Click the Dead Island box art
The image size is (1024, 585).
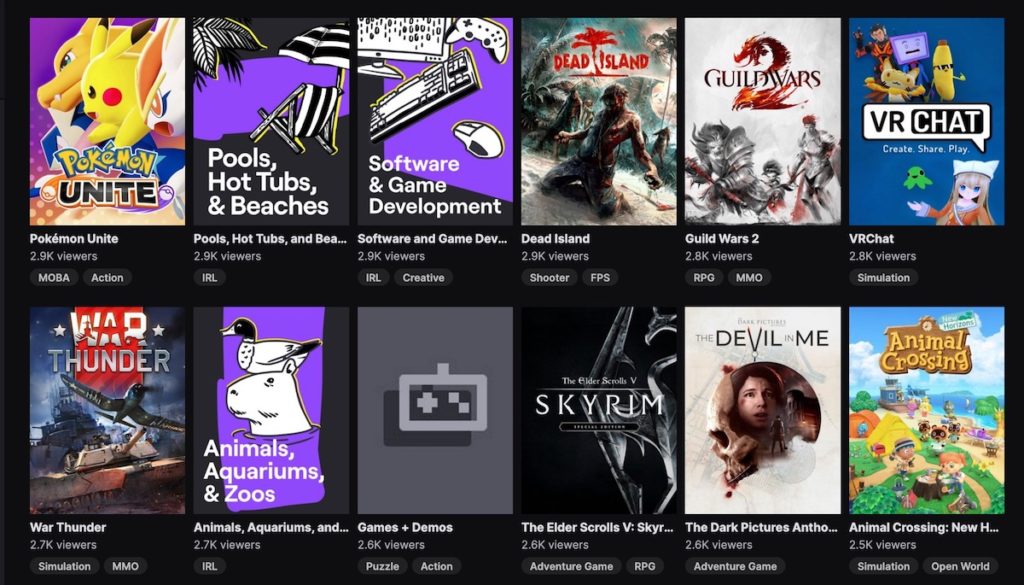(599, 121)
